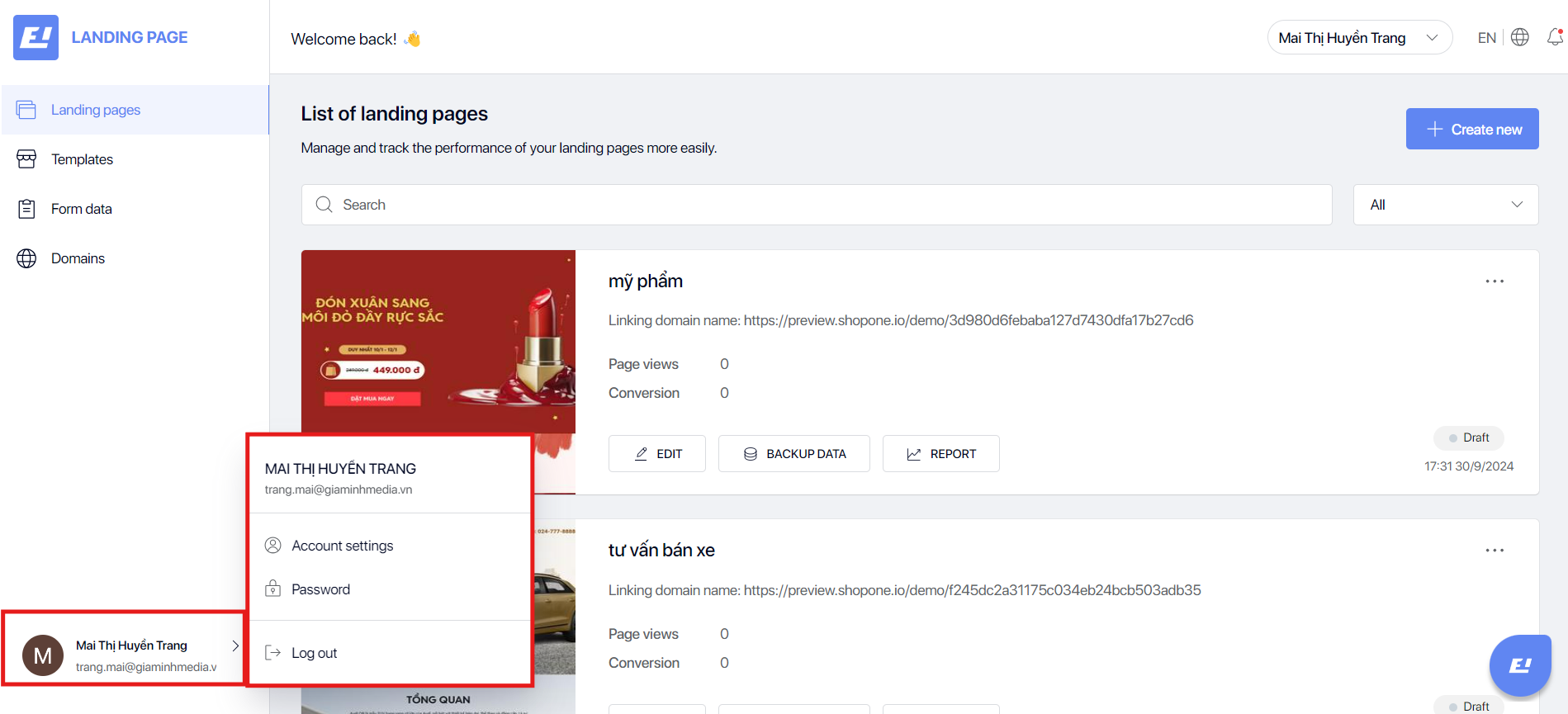The image size is (1568, 714).
Task: Click the magnifier icon in search bar
Action: pyautogui.click(x=324, y=205)
